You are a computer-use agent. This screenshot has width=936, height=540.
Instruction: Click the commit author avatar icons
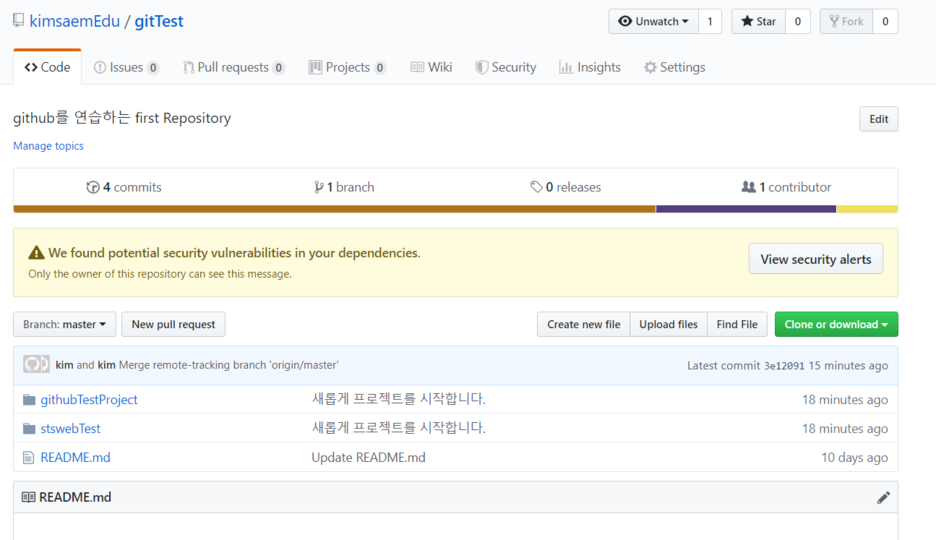(36, 364)
